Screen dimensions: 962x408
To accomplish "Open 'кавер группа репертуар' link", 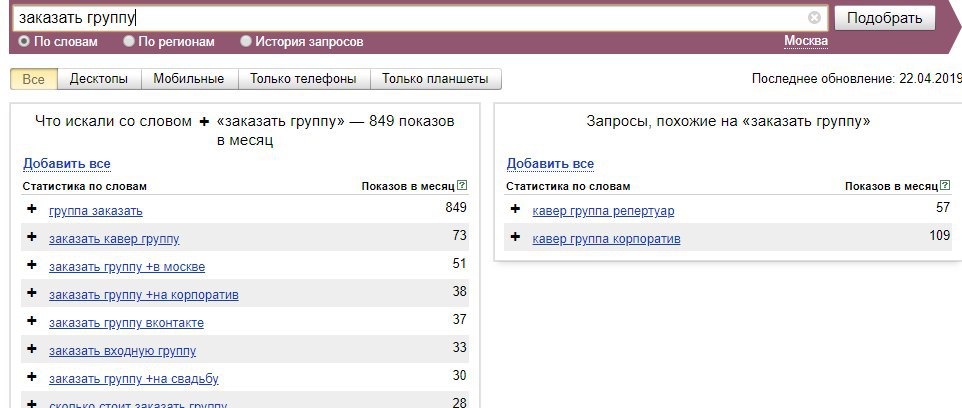I will (x=603, y=211).
